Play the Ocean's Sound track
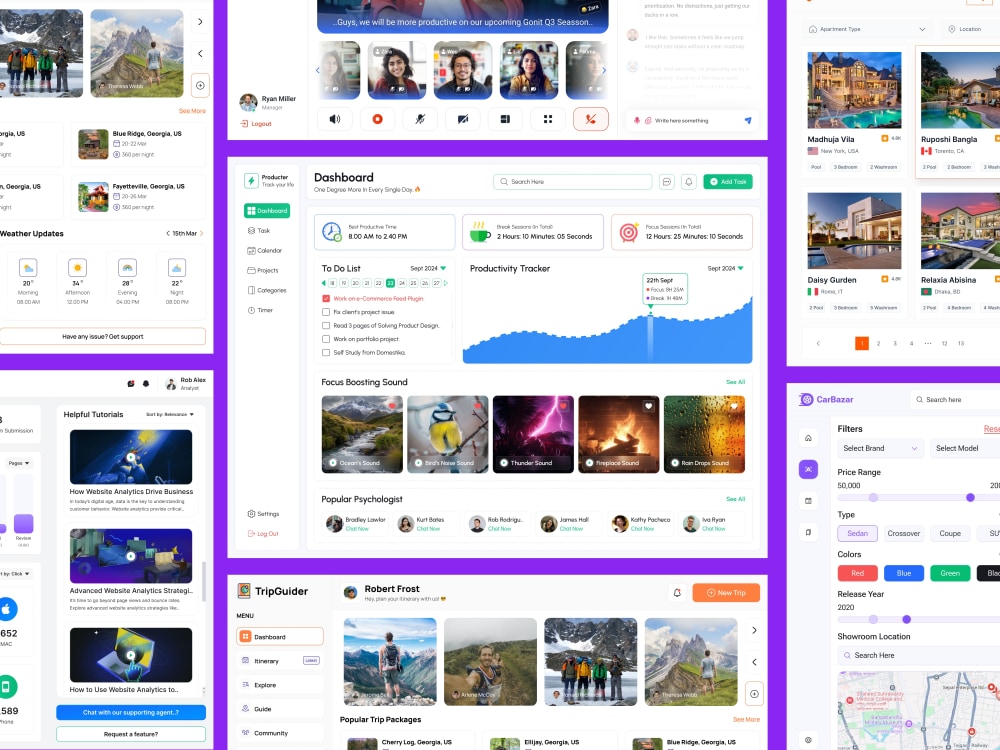The width and height of the screenshot is (1000, 750). click(333, 463)
